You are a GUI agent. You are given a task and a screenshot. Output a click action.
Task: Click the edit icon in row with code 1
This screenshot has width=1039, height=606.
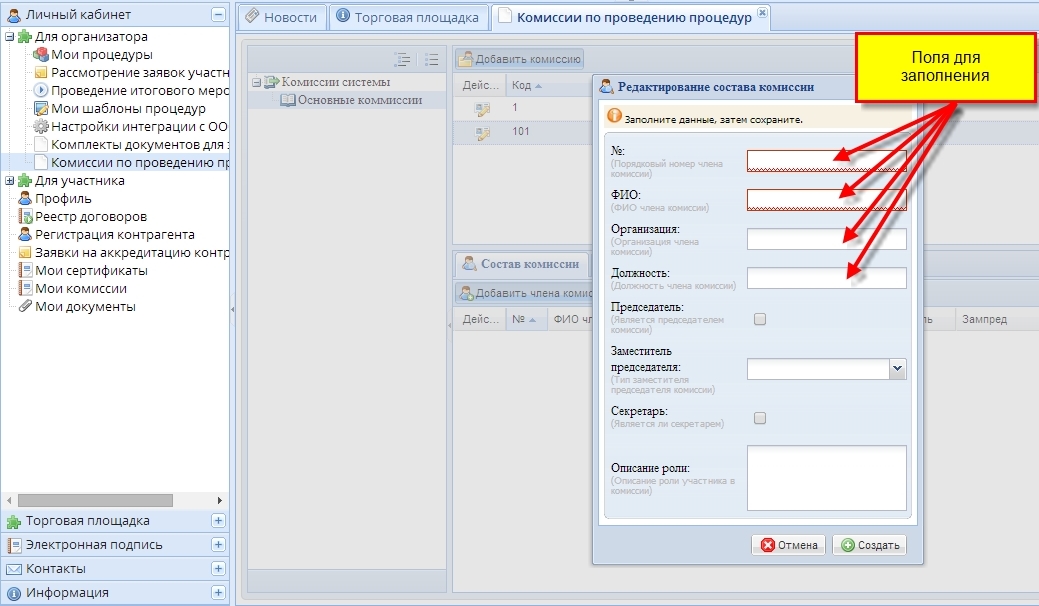click(482, 108)
